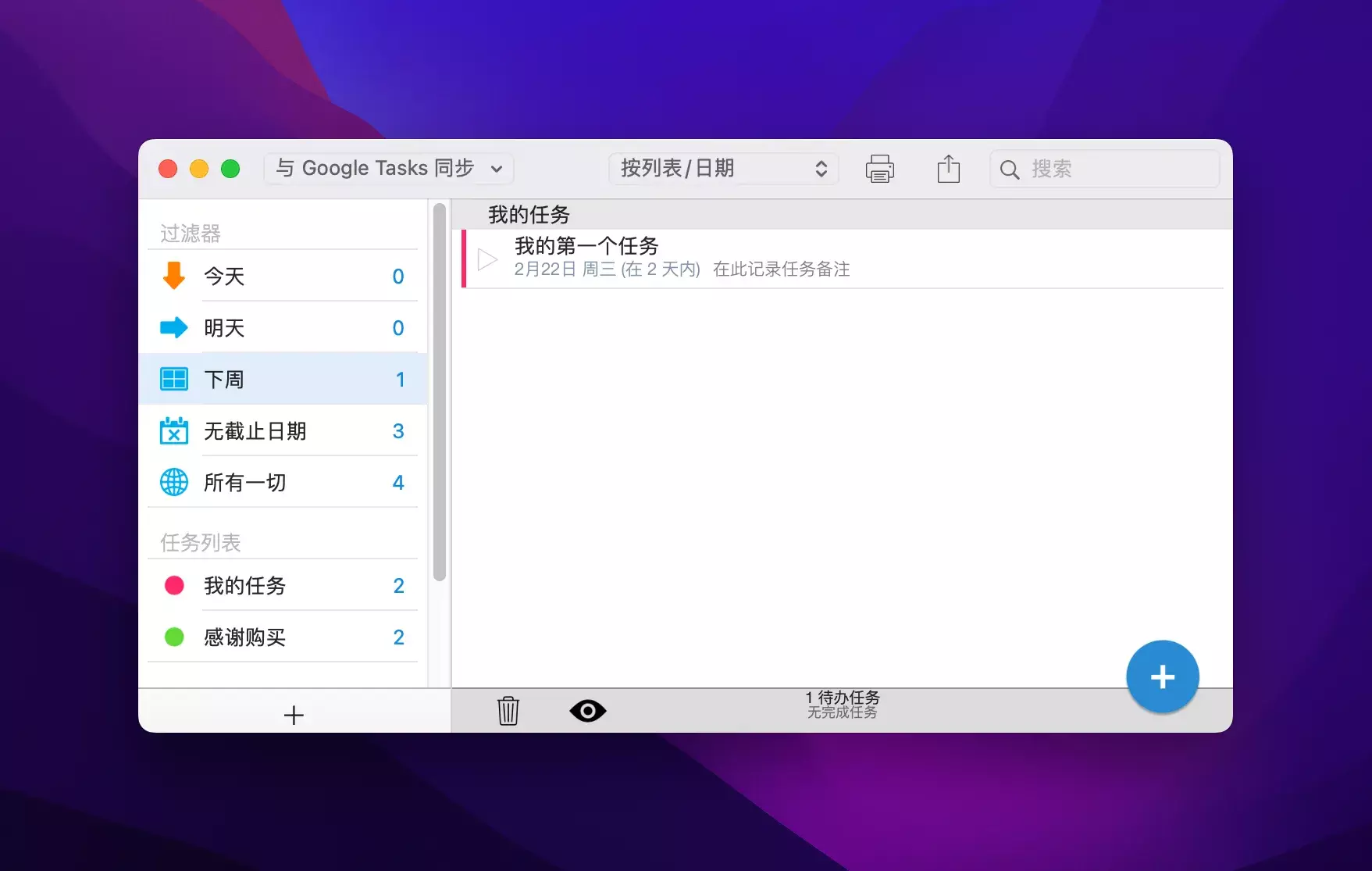
Task: Click the trash can delete icon
Action: point(508,711)
